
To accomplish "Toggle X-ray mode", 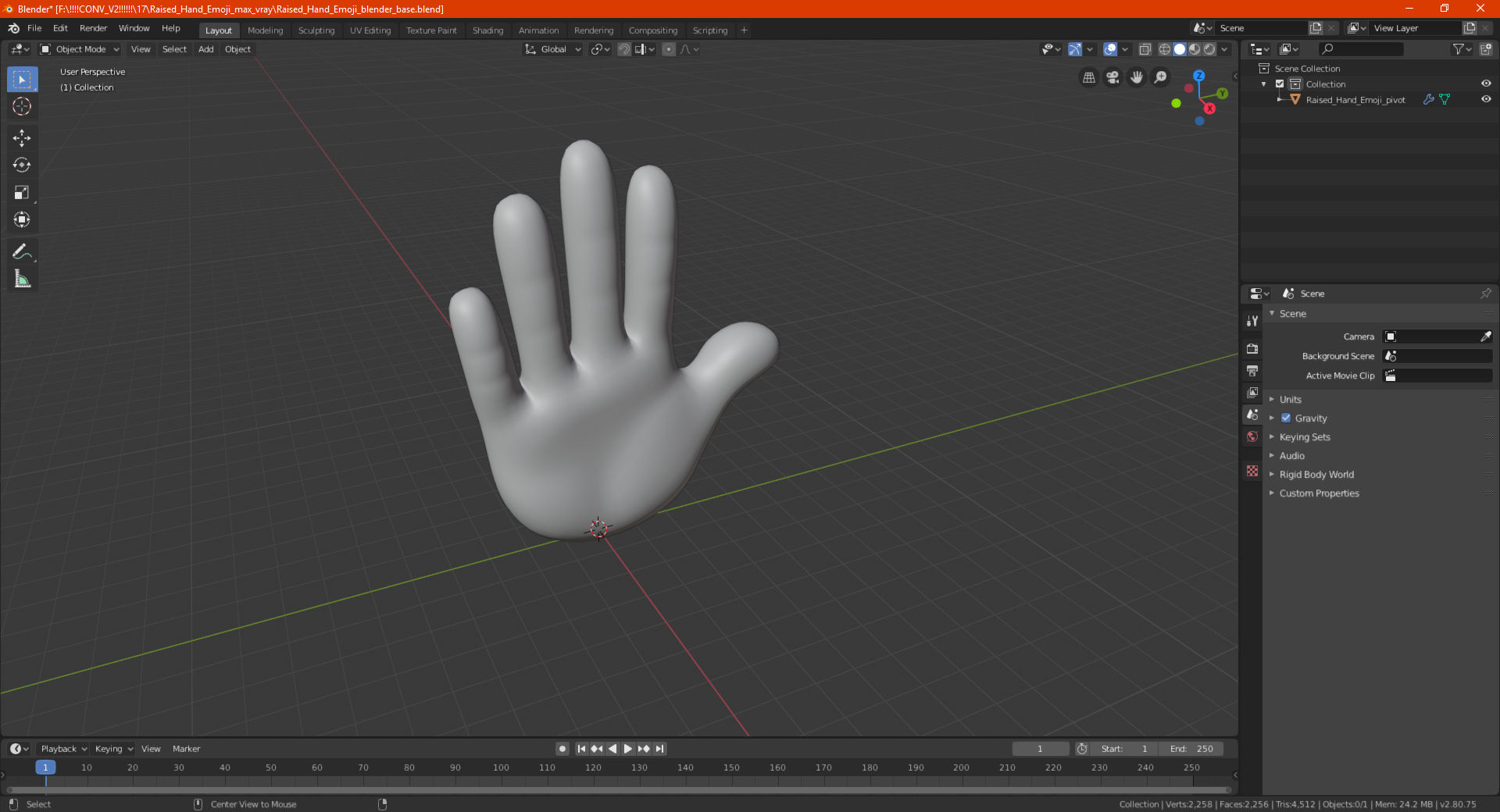I will (1145, 49).
